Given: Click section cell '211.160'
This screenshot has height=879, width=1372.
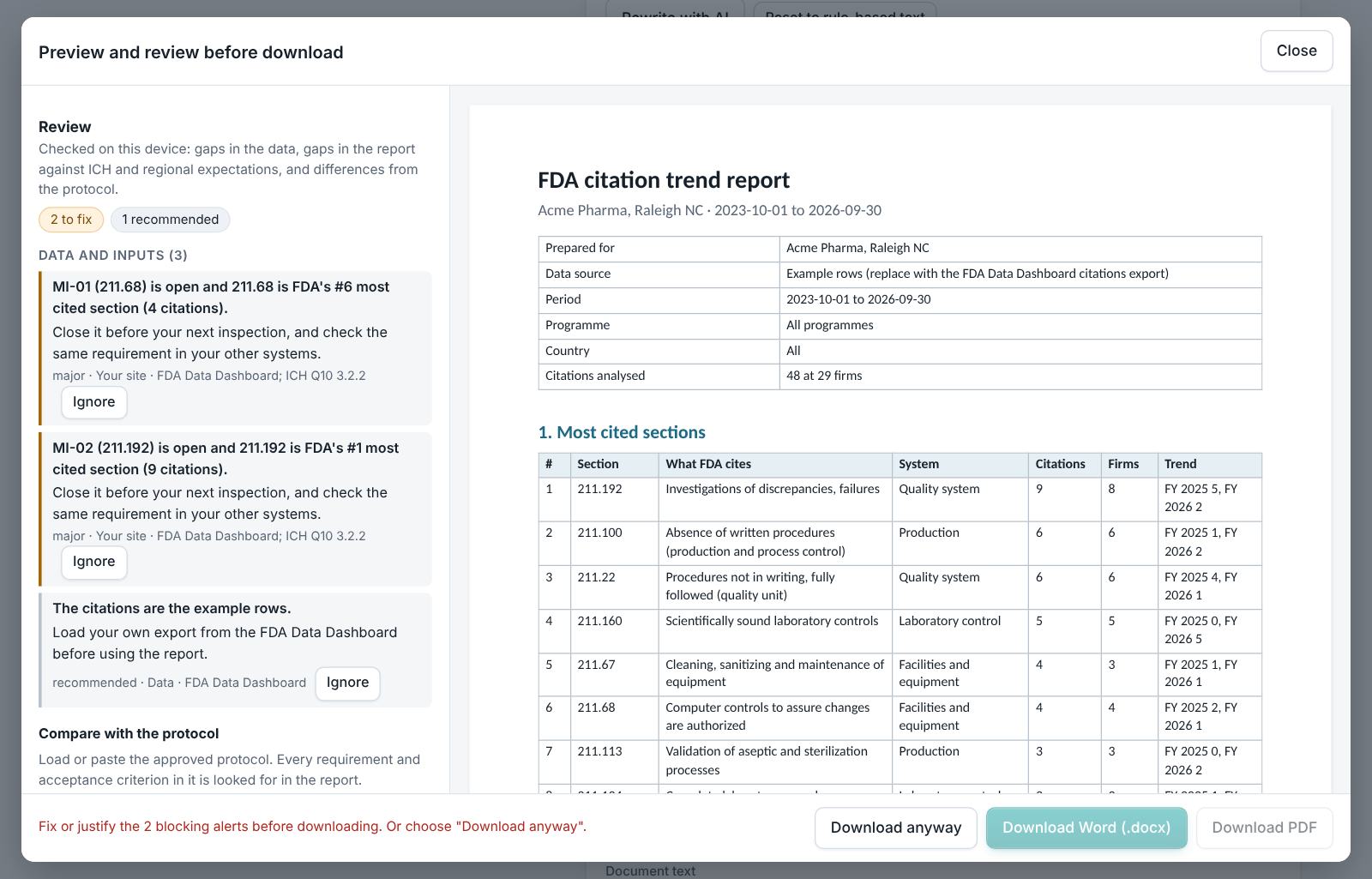Looking at the screenshot, I should (x=614, y=630).
